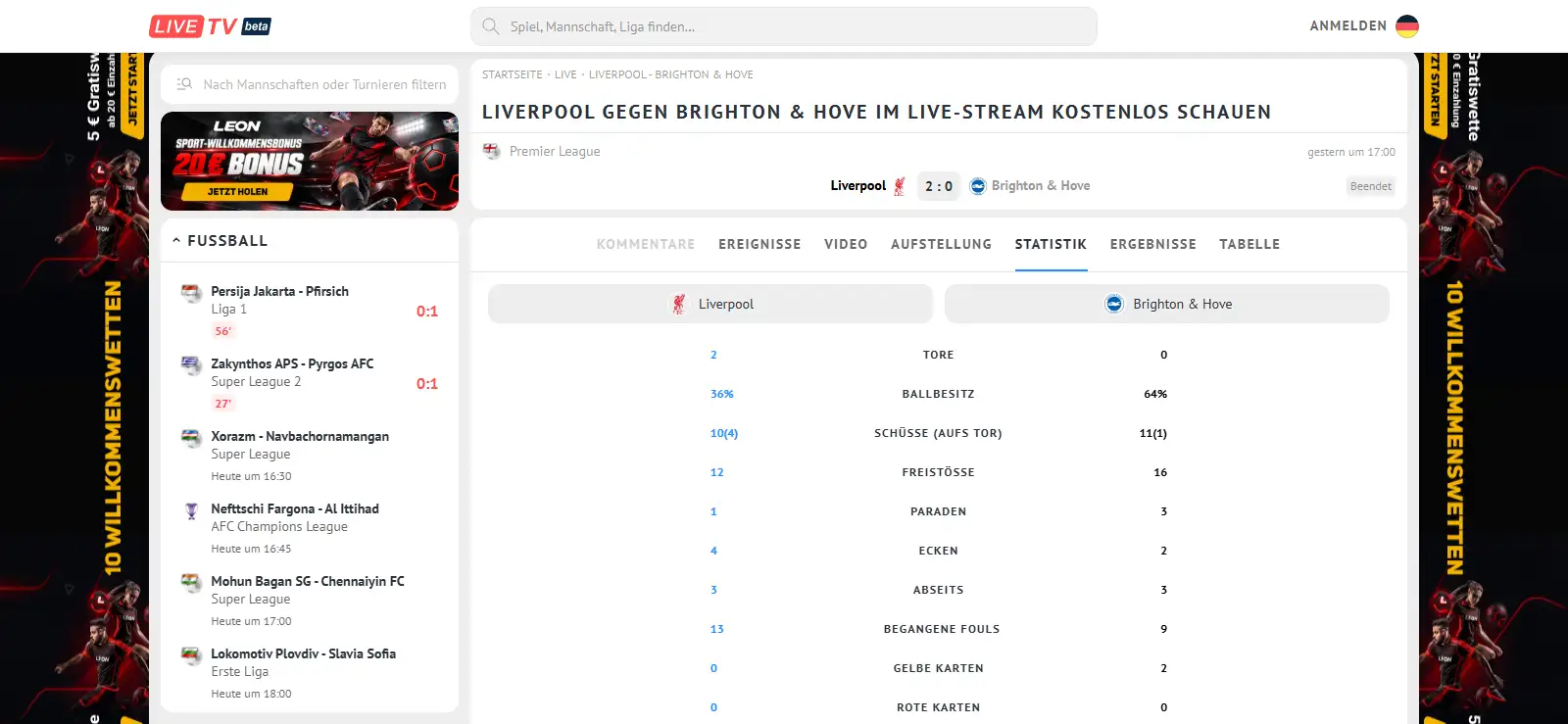Click the Premier League flag icon
This screenshot has width=1568, height=724.
(x=492, y=151)
